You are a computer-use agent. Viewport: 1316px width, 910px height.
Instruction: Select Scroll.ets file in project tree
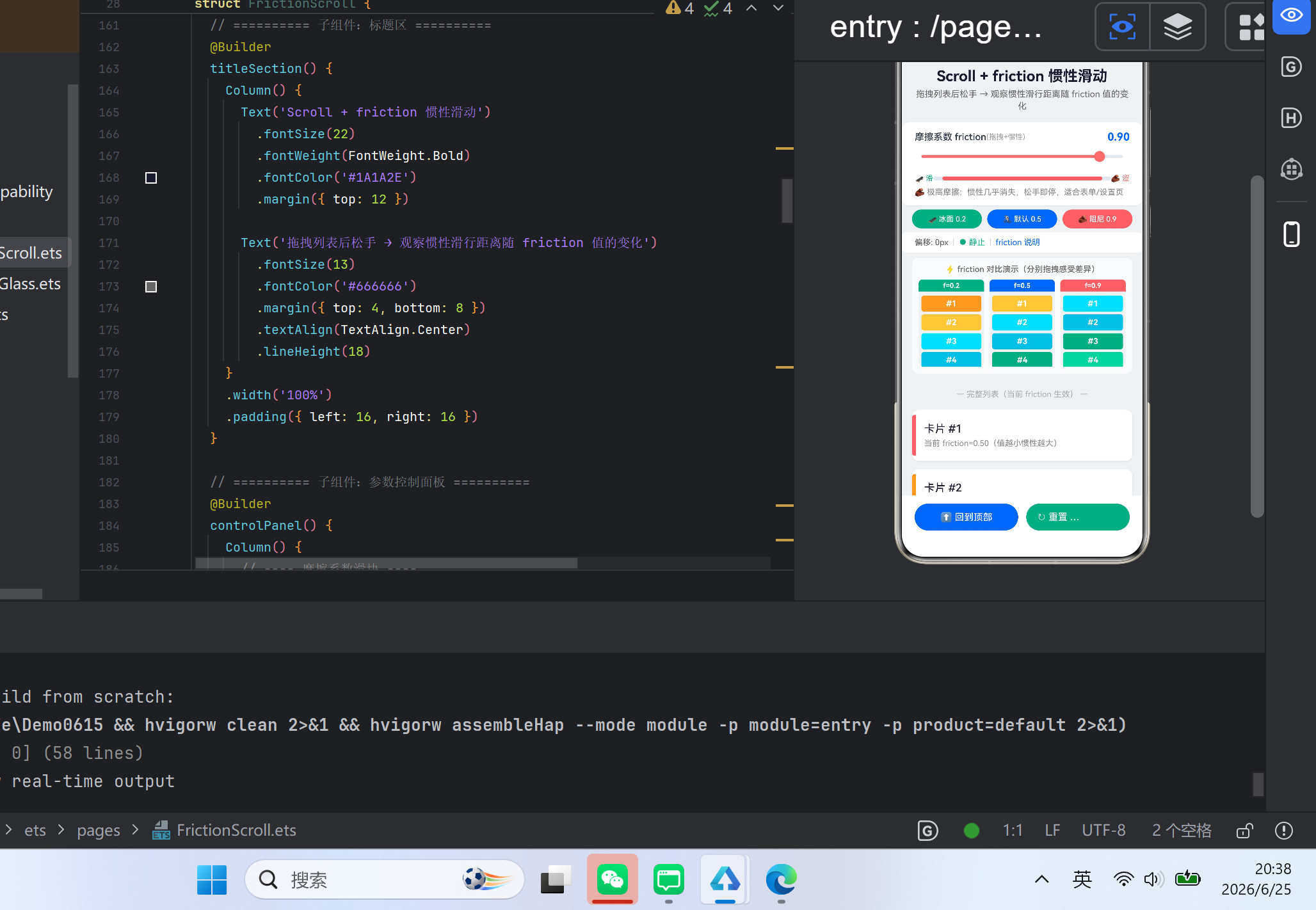pos(31,253)
